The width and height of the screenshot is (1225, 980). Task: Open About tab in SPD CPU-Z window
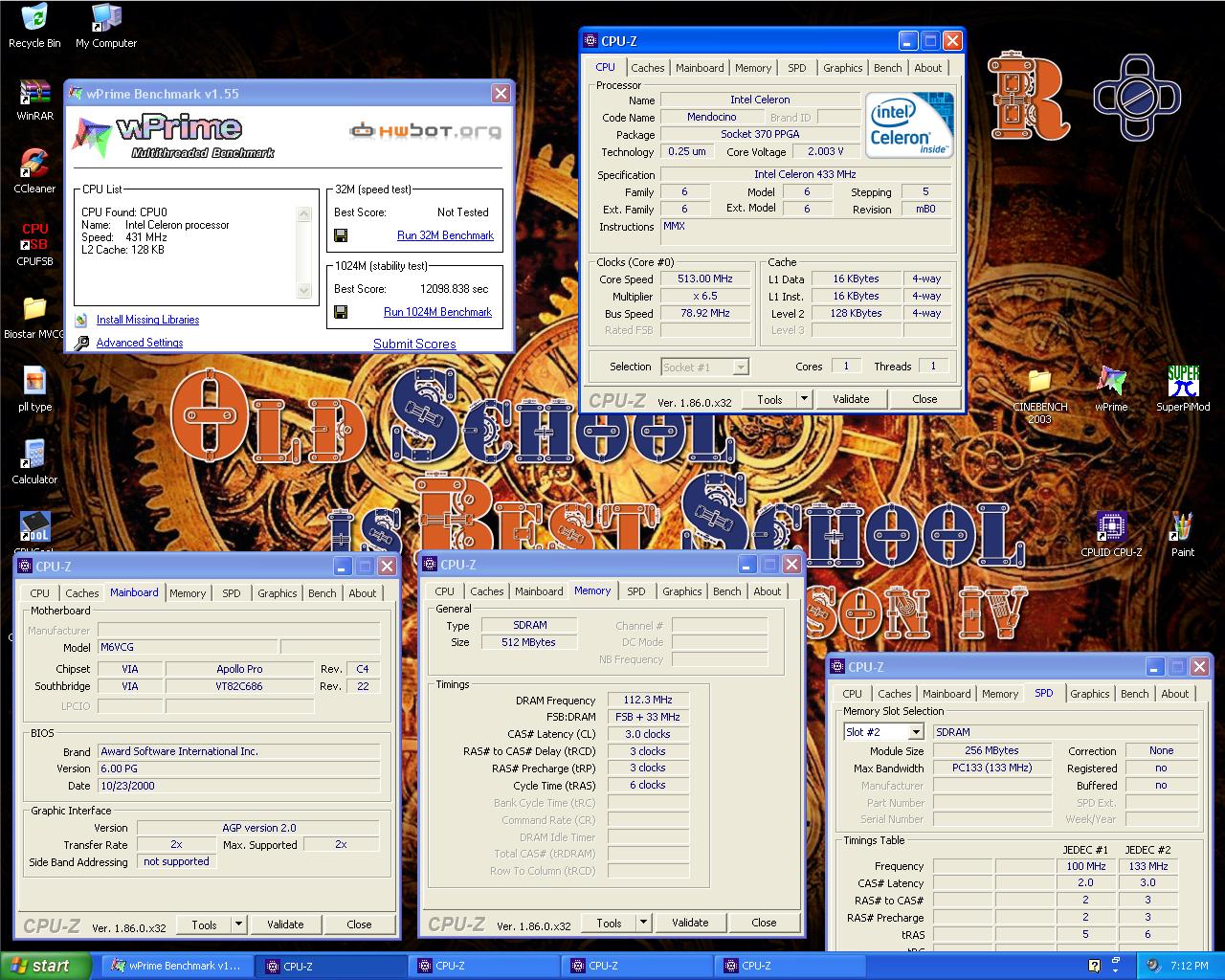pos(1175,694)
